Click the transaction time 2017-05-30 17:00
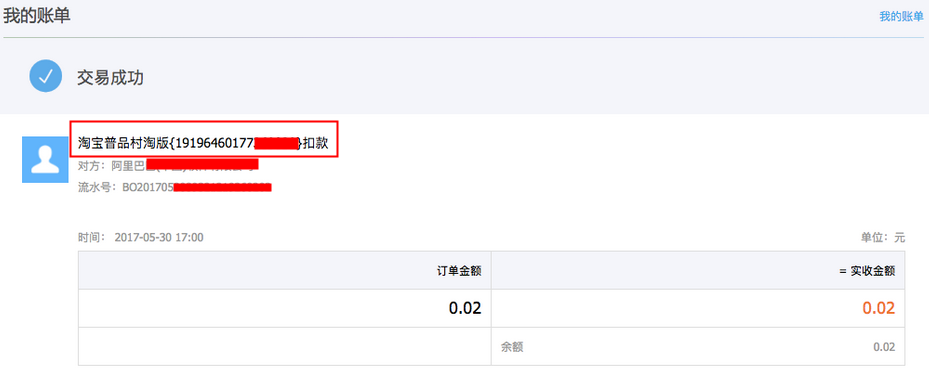This screenshot has width=929, height=369. [159, 238]
